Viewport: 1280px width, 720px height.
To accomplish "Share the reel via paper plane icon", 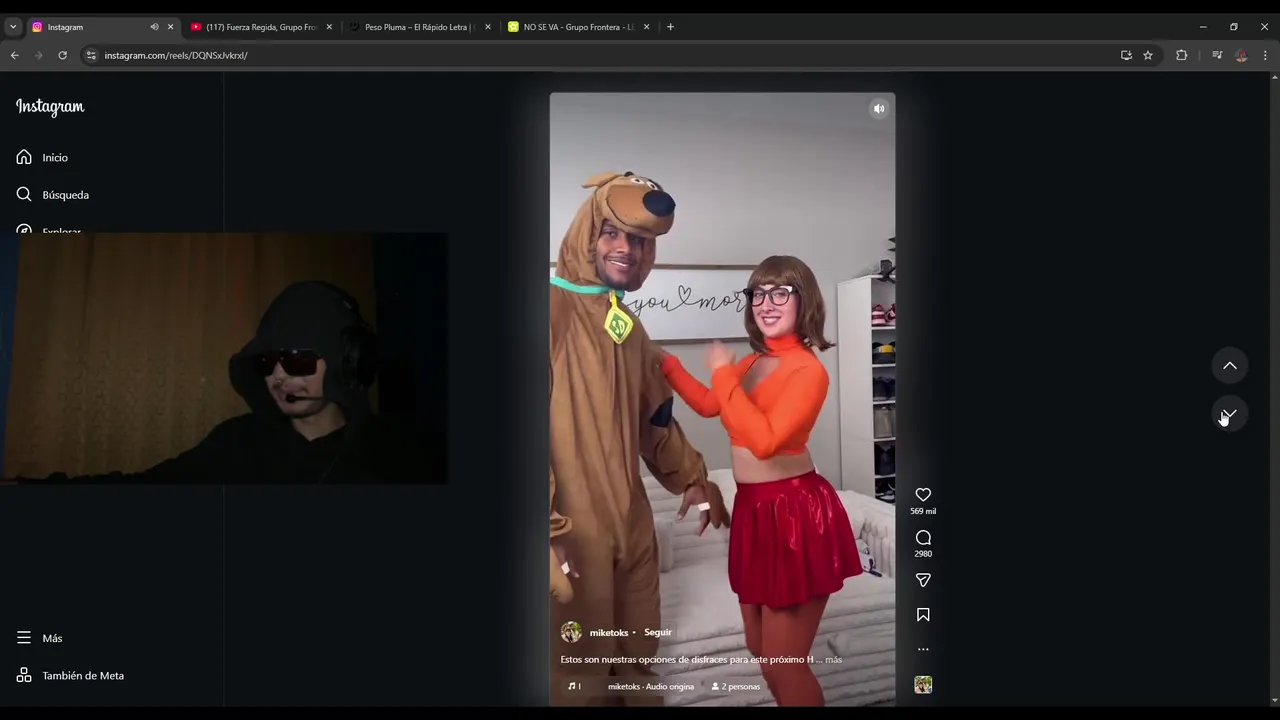I will pos(923,580).
